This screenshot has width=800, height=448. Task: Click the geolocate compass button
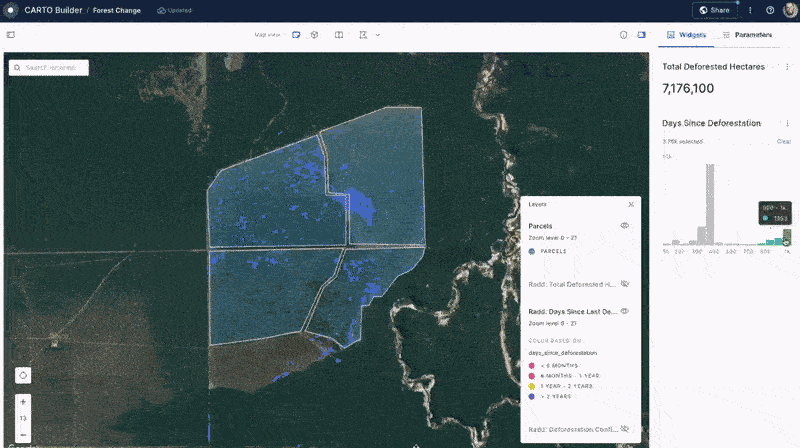coord(23,374)
